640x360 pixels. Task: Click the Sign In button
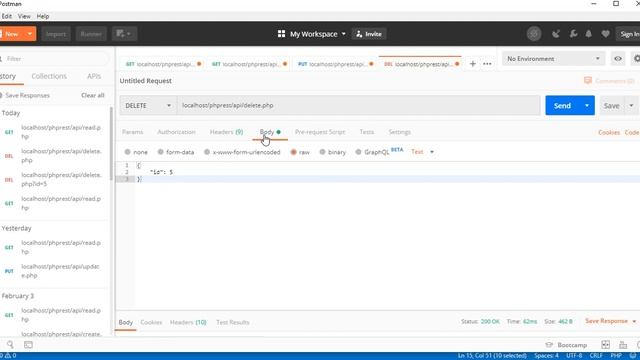pos(629,34)
